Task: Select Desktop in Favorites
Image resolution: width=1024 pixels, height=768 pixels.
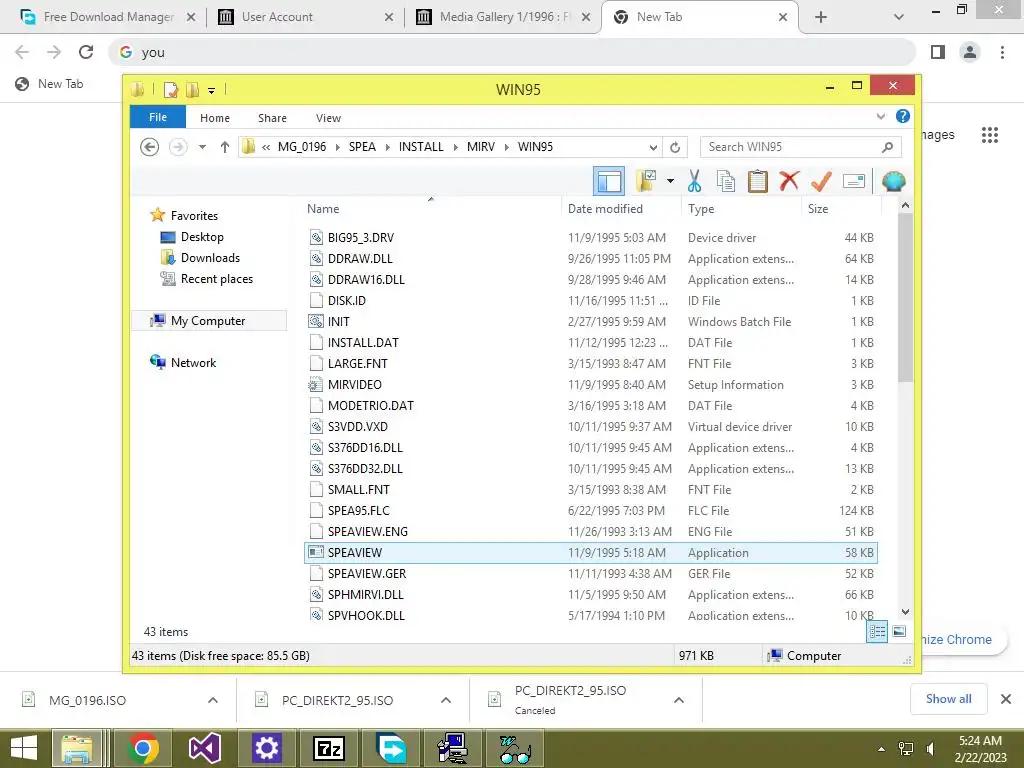Action: 202,237
